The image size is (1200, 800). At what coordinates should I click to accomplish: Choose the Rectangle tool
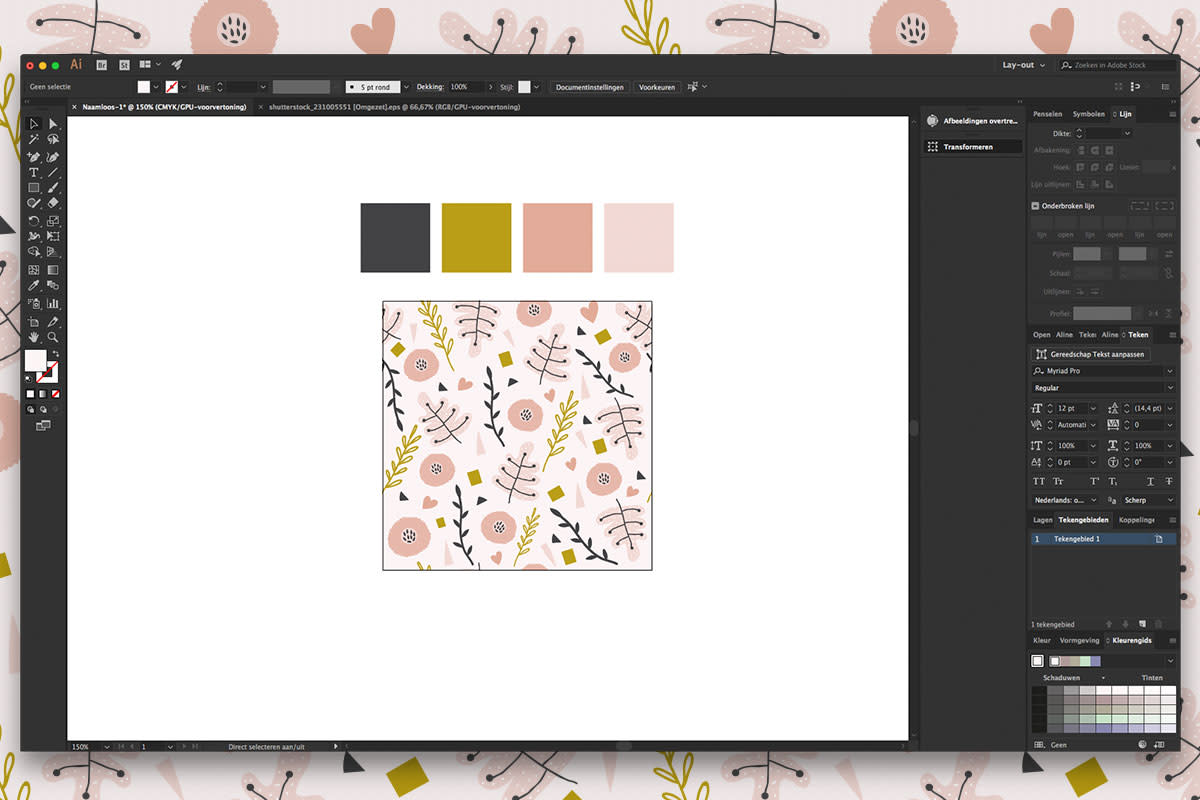[x=34, y=188]
